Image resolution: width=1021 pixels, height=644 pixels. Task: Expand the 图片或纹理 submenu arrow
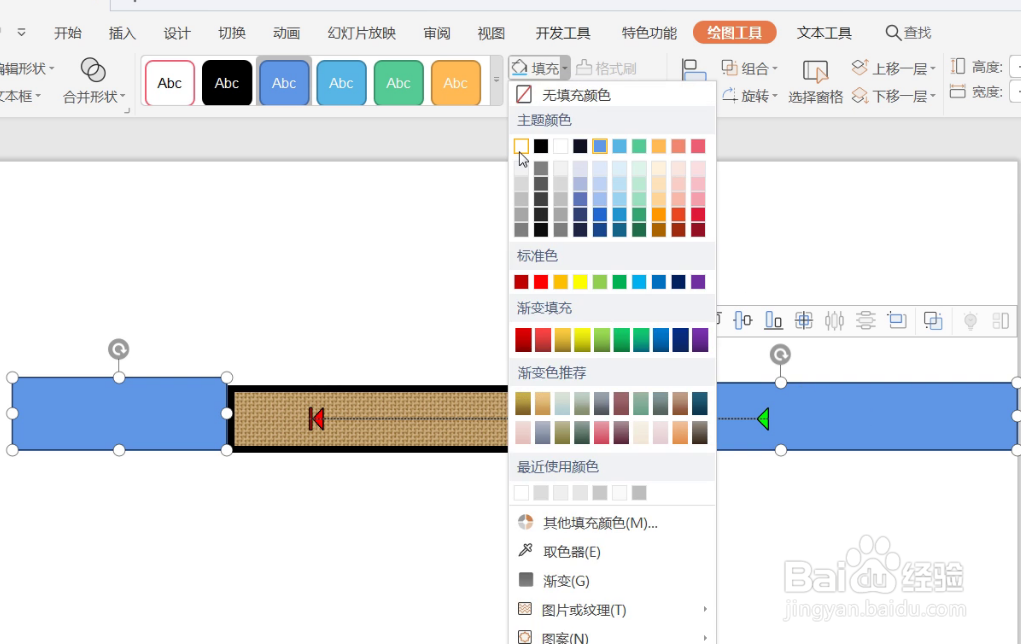[703, 609]
